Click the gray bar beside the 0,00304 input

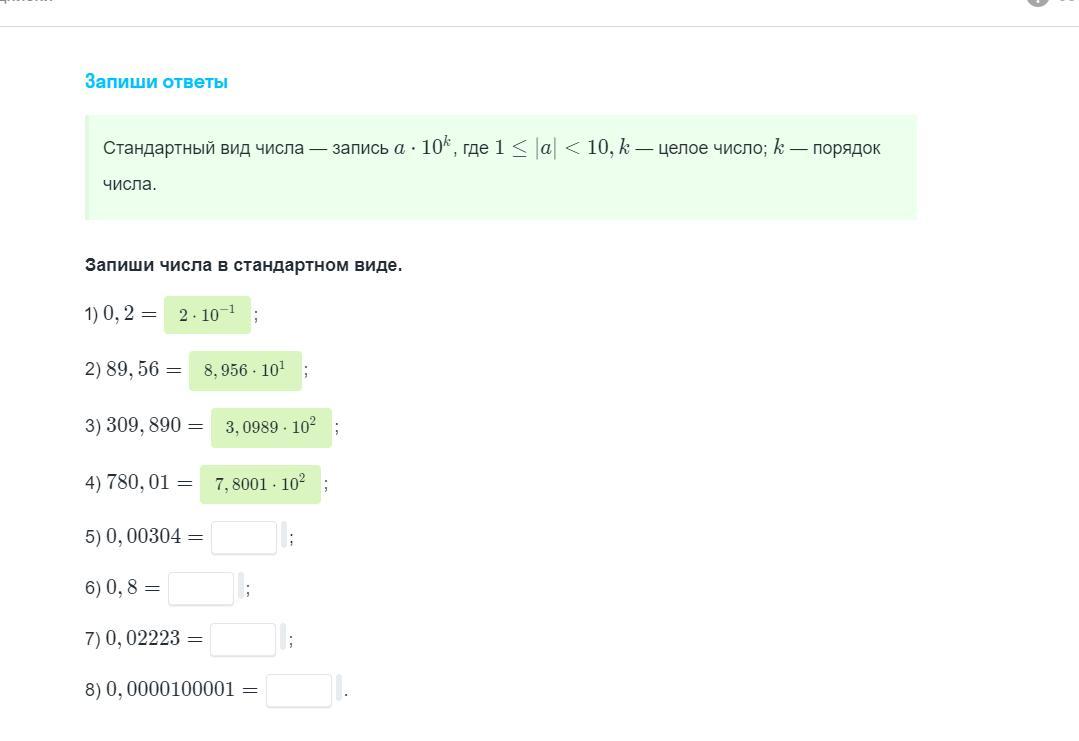point(284,535)
